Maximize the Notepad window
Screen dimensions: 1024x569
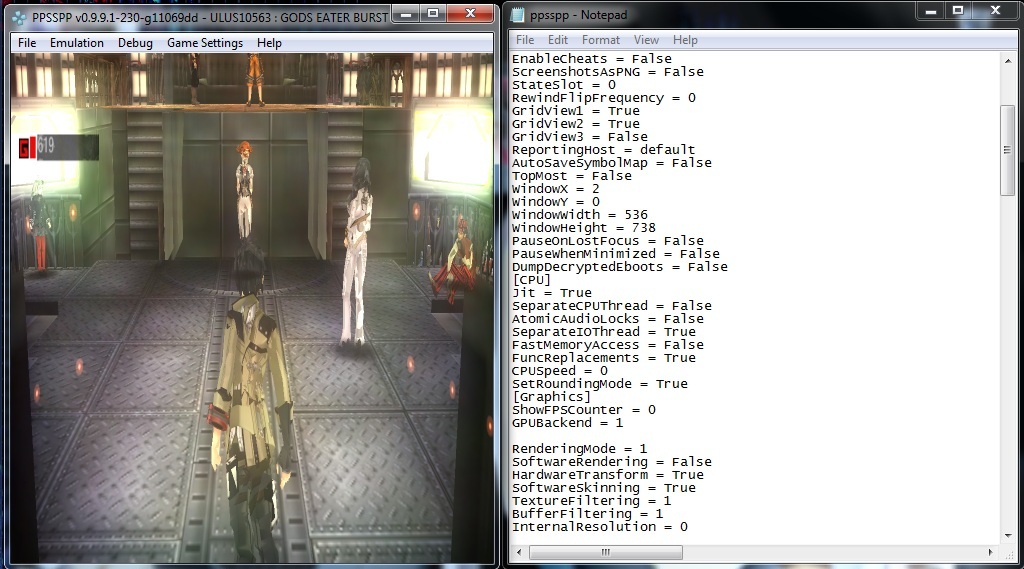point(957,12)
